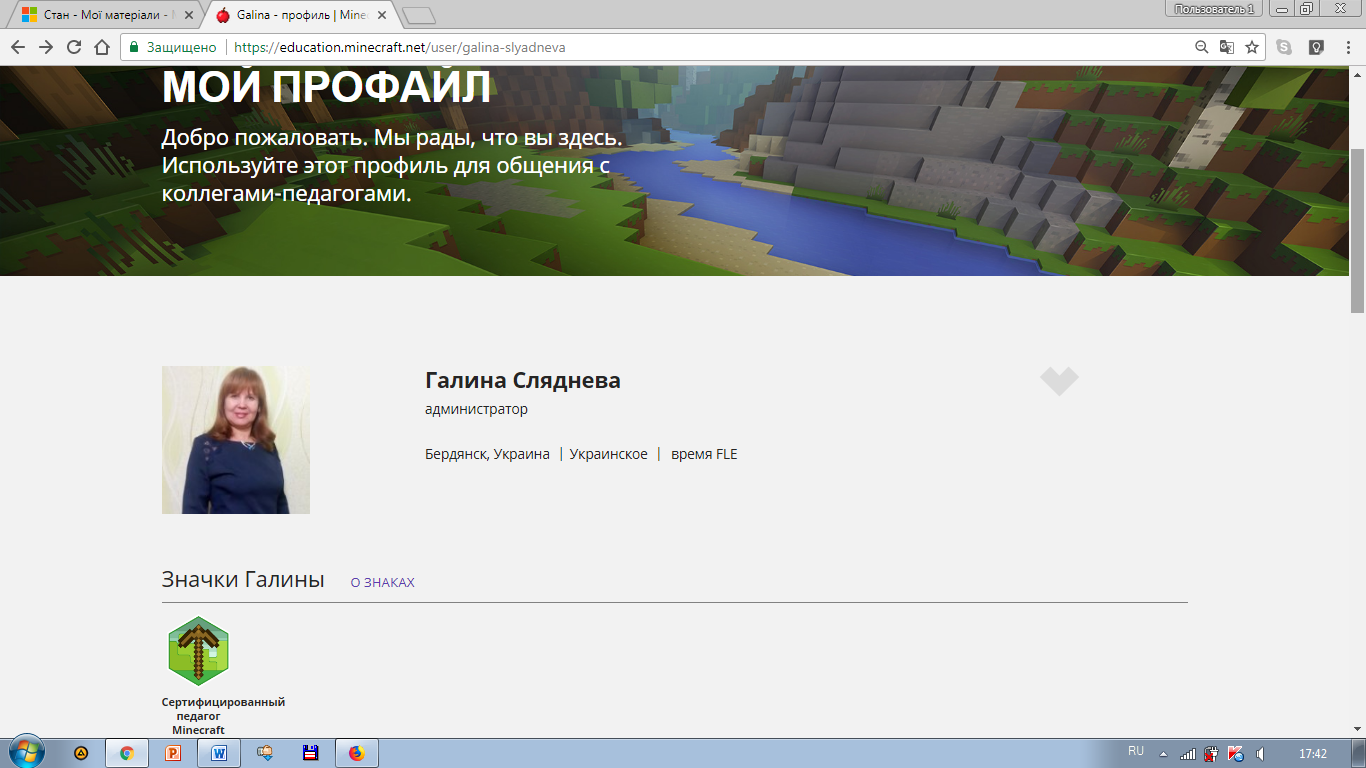
Task: Open the floppy disk taskbar app
Action: [311, 753]
